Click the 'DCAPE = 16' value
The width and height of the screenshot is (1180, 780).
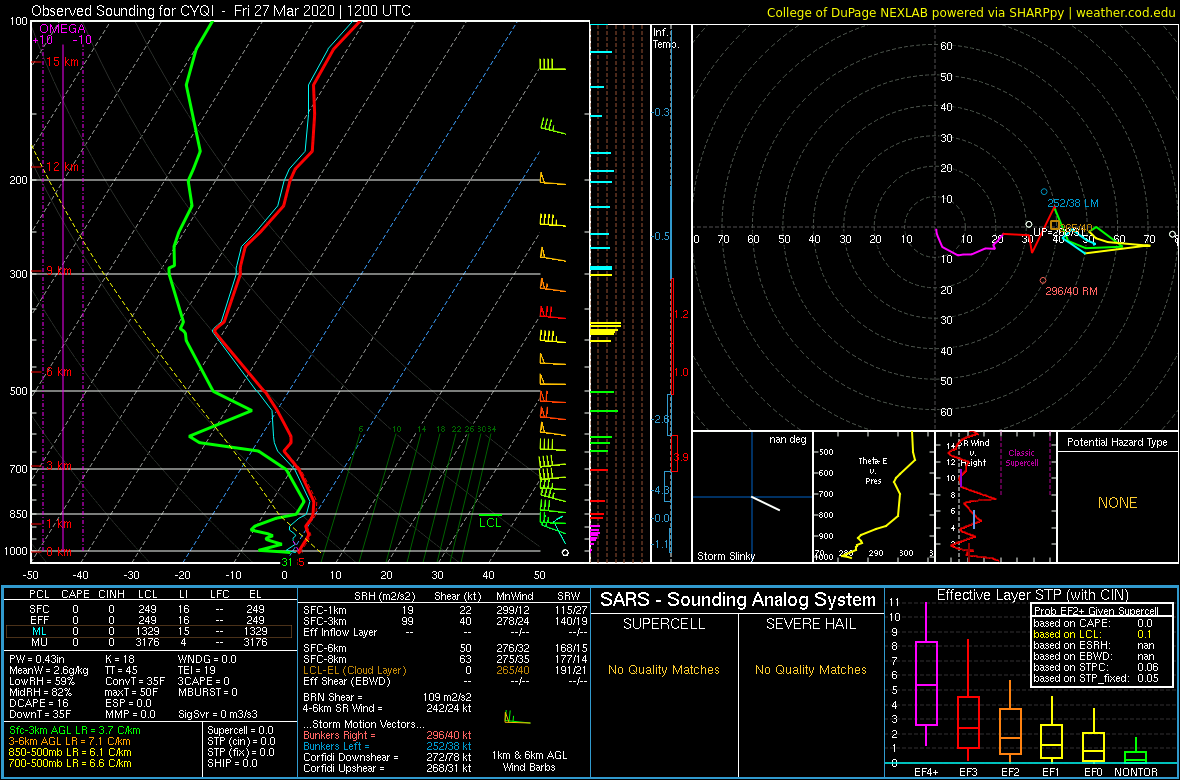pos(38,703)
